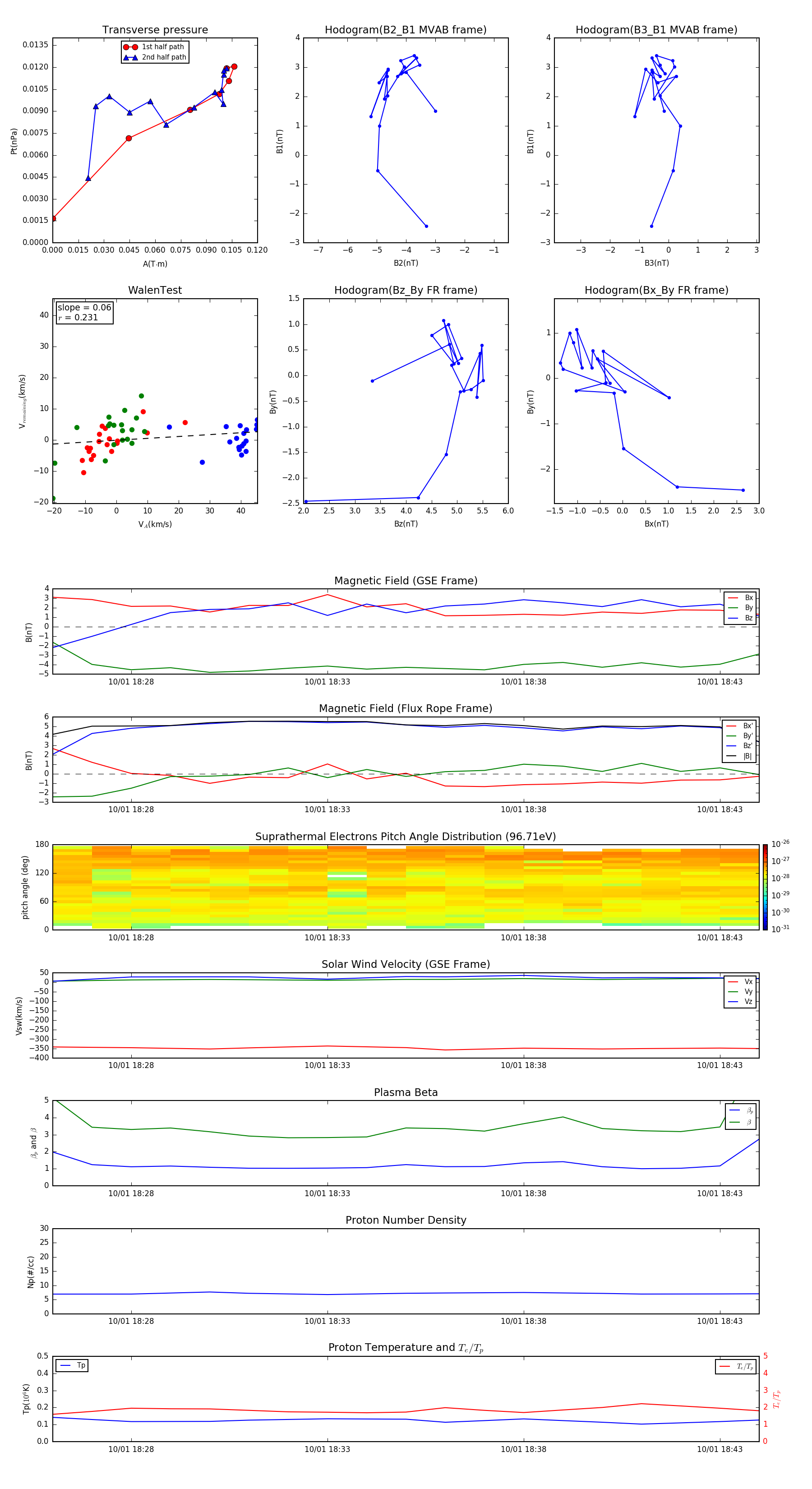Click the 'V_A(km/s)' Walen axis label
812x1489 pixels.
(x=155, y=524)
